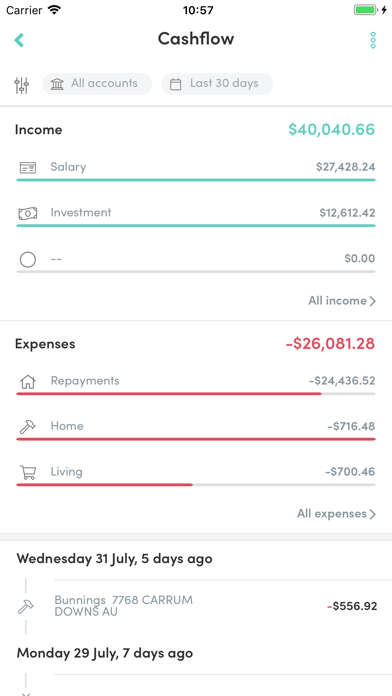
Task: Tap the Investment amount $12,612.42
Action: point(347,213)
